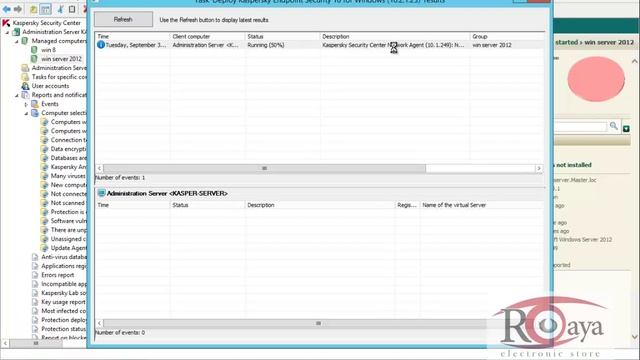Click the search magnifier icon in background pane
The height and width of the screenshot is (360, 640).
point(613,126)
